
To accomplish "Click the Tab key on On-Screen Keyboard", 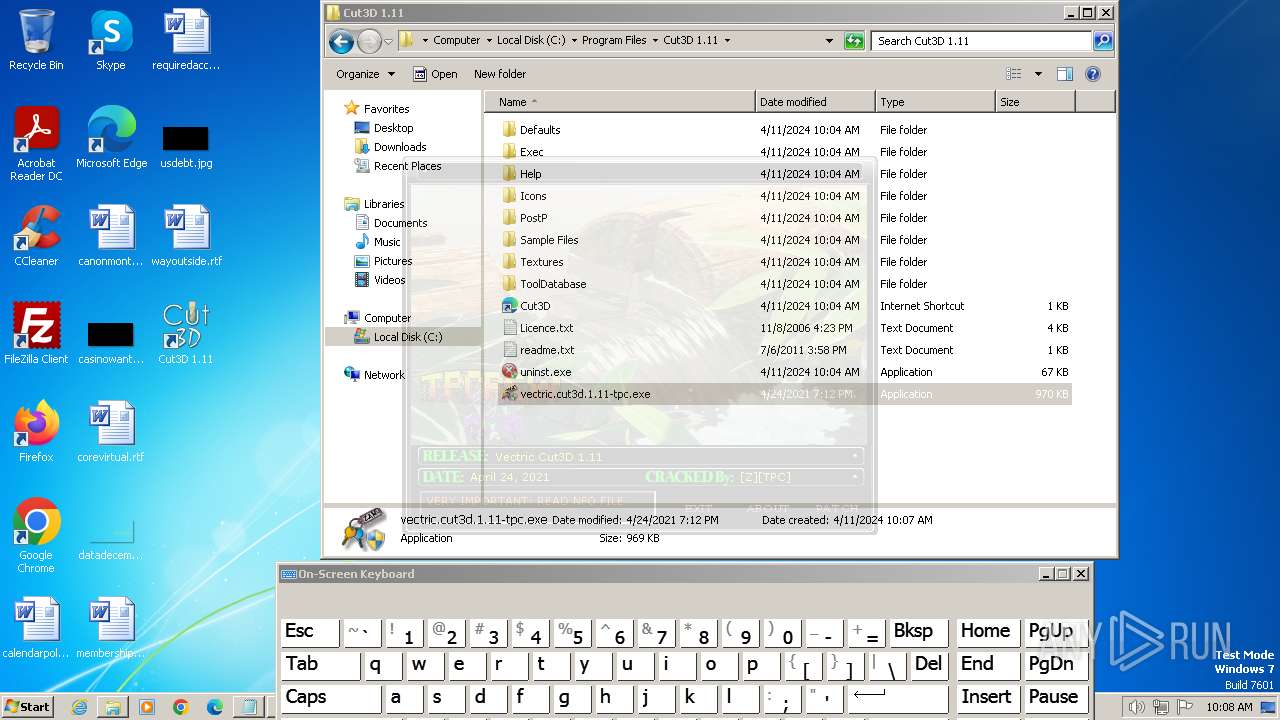I will pos(320,666).
